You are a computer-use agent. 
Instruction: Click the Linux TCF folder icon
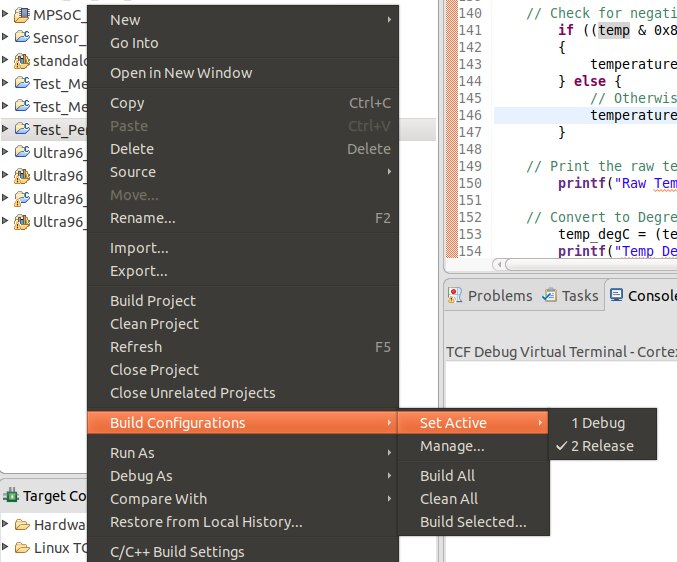[22, 547]
